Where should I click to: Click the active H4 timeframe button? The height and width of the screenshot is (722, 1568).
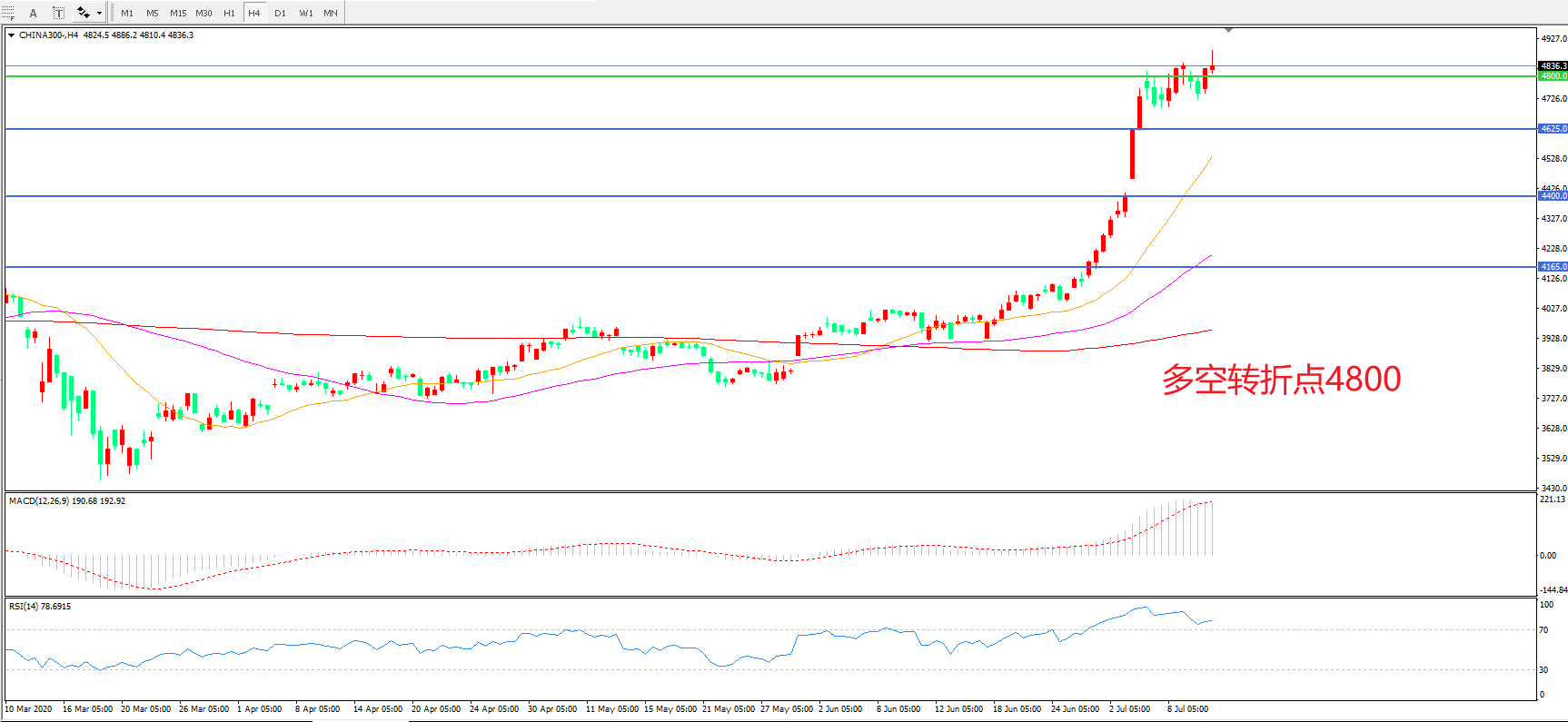pyautogui.click(x=254, y=13)
